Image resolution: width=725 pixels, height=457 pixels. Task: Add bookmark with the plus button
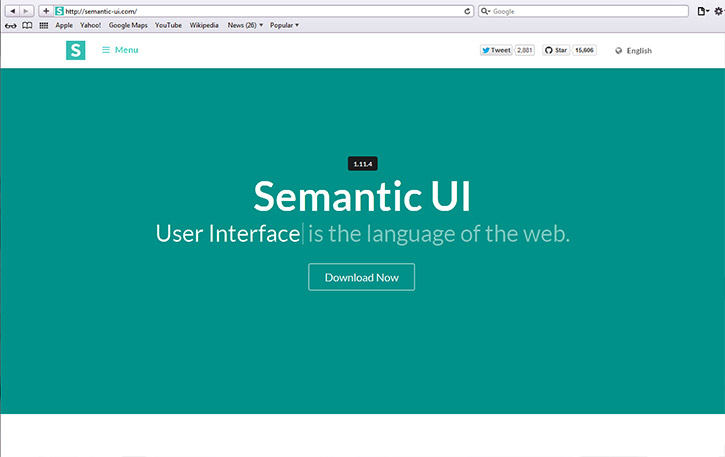coord(46,11)
